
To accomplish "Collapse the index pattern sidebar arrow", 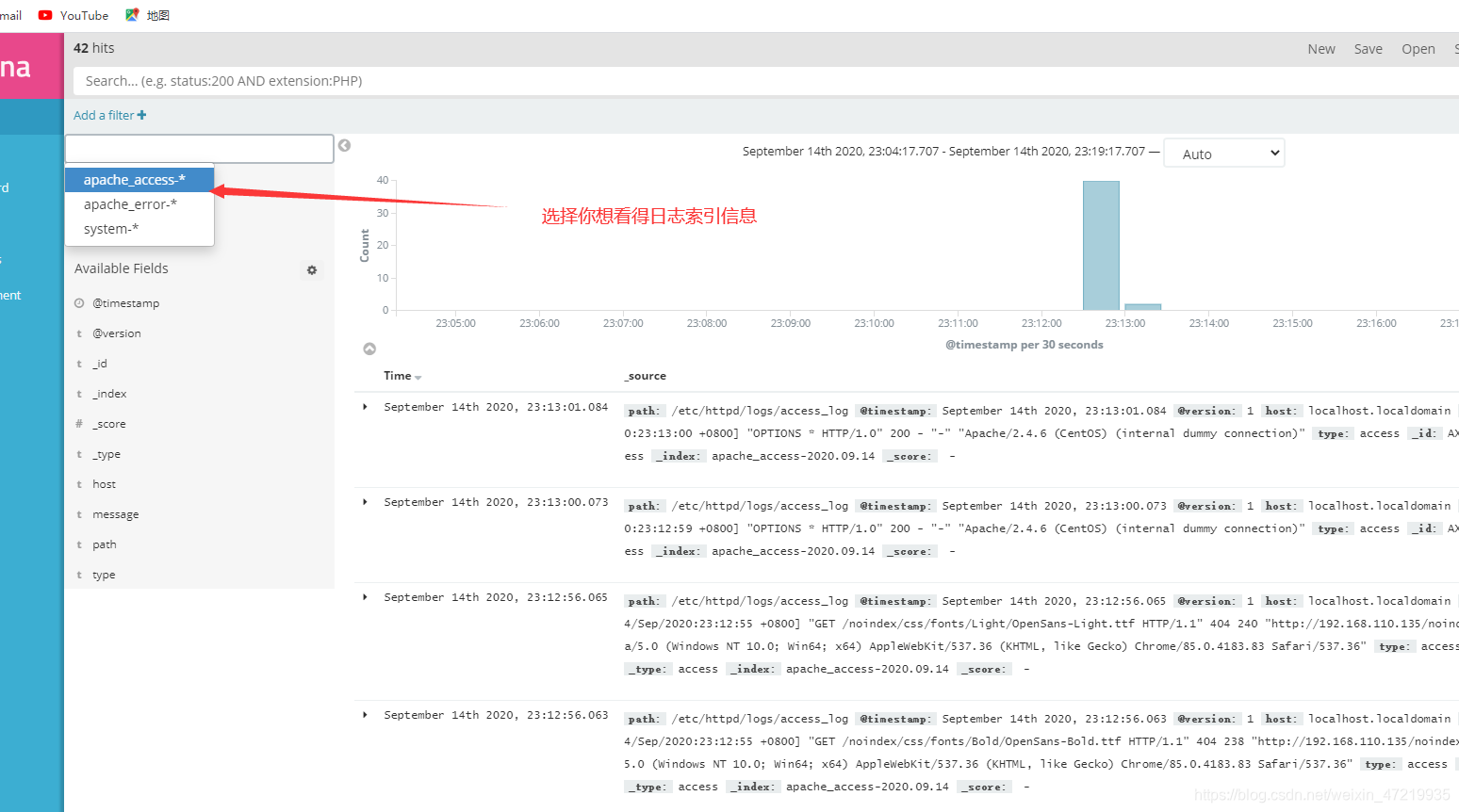I will (x=345, y=145).
